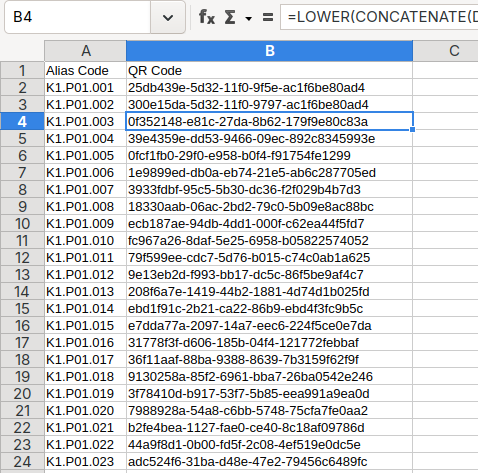This screenshot has width=478, height=473.
Task: Click the Sum sigma icon
Action: (x=230, y=17)
